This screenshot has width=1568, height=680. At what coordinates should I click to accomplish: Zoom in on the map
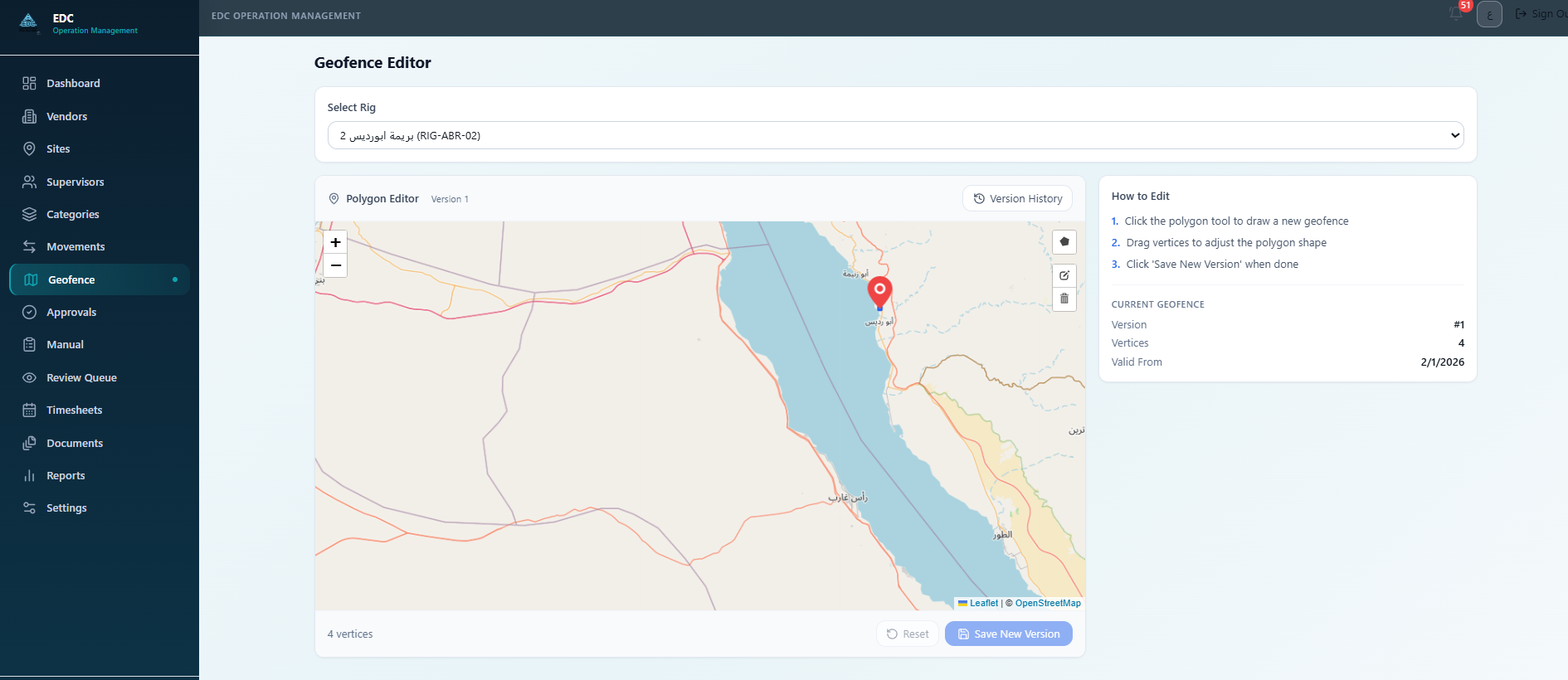point(335,242)
